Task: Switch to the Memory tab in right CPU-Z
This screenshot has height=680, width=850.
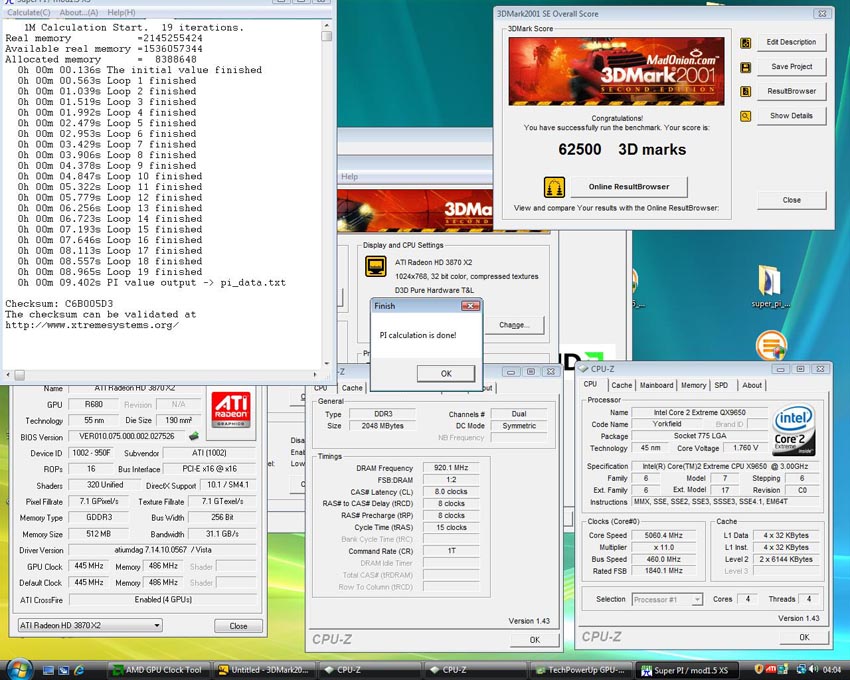Action: 693,385
